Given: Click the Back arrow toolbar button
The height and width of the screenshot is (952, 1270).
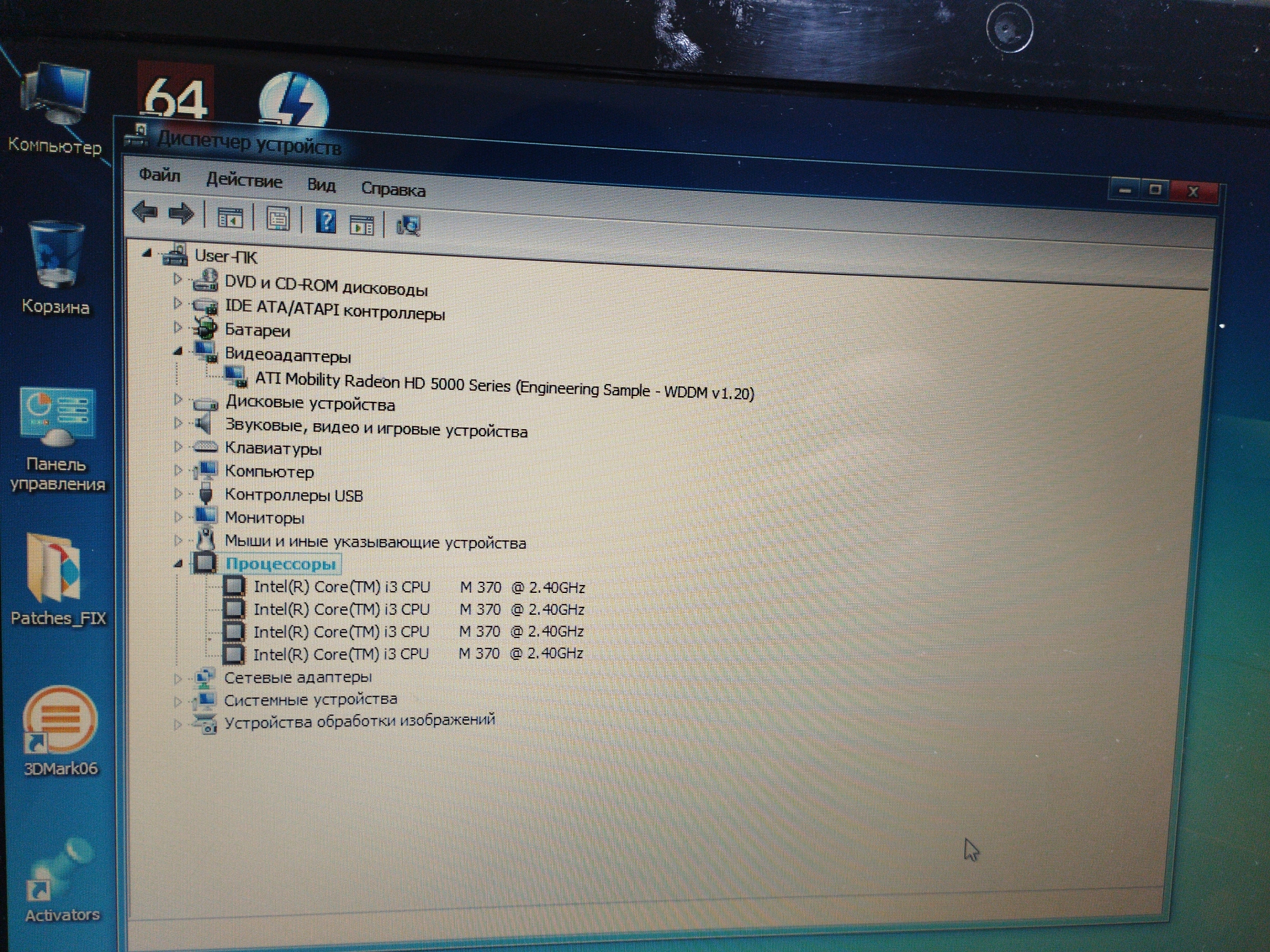Looking at the screenshot, I should pyautogui.click(x=145, y=213).
